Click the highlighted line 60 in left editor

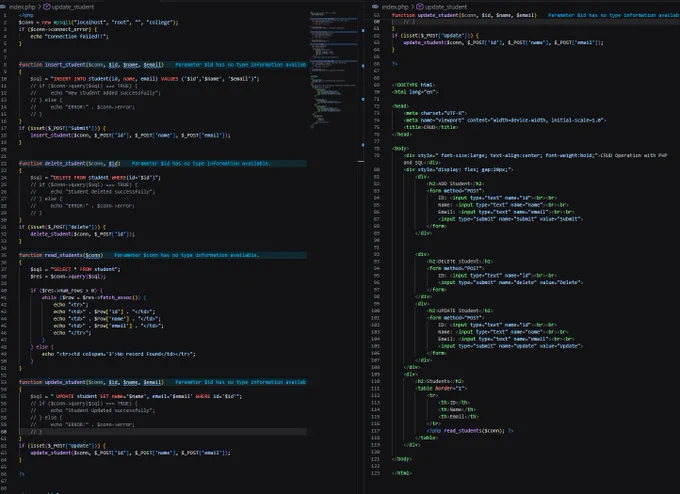[x=163, y=432]
